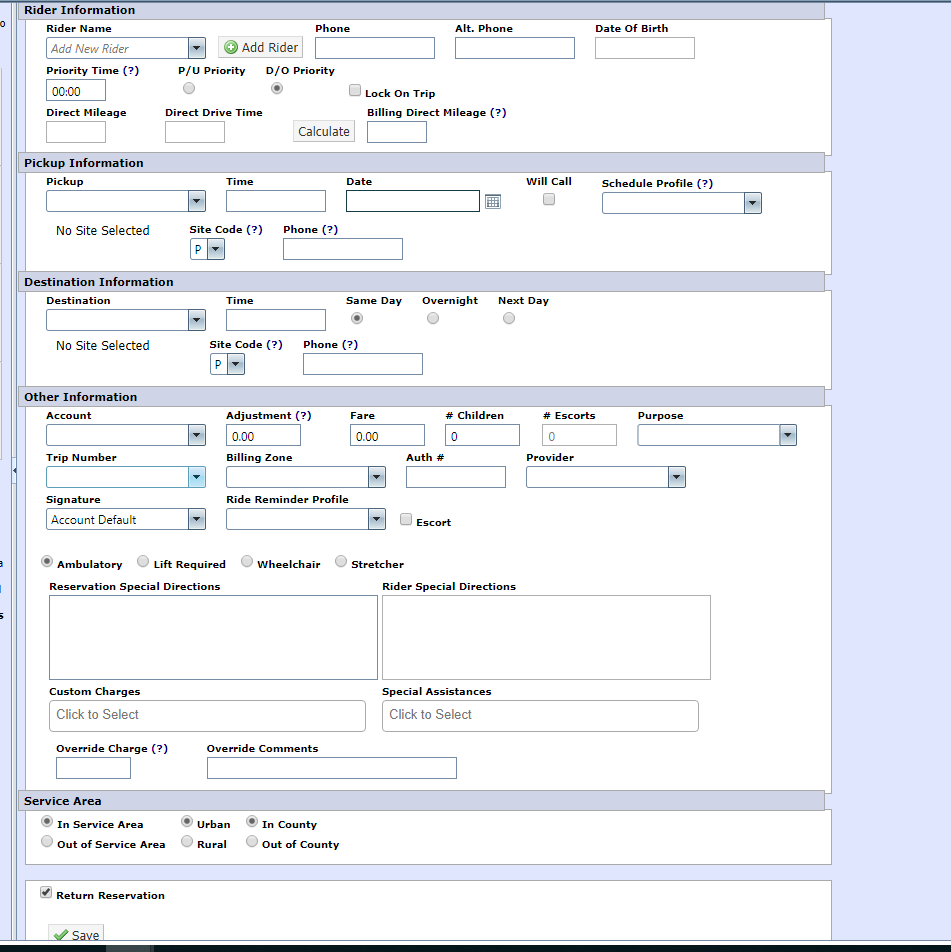Click the Save button
The image size is (951, 952).
(77, 934)
